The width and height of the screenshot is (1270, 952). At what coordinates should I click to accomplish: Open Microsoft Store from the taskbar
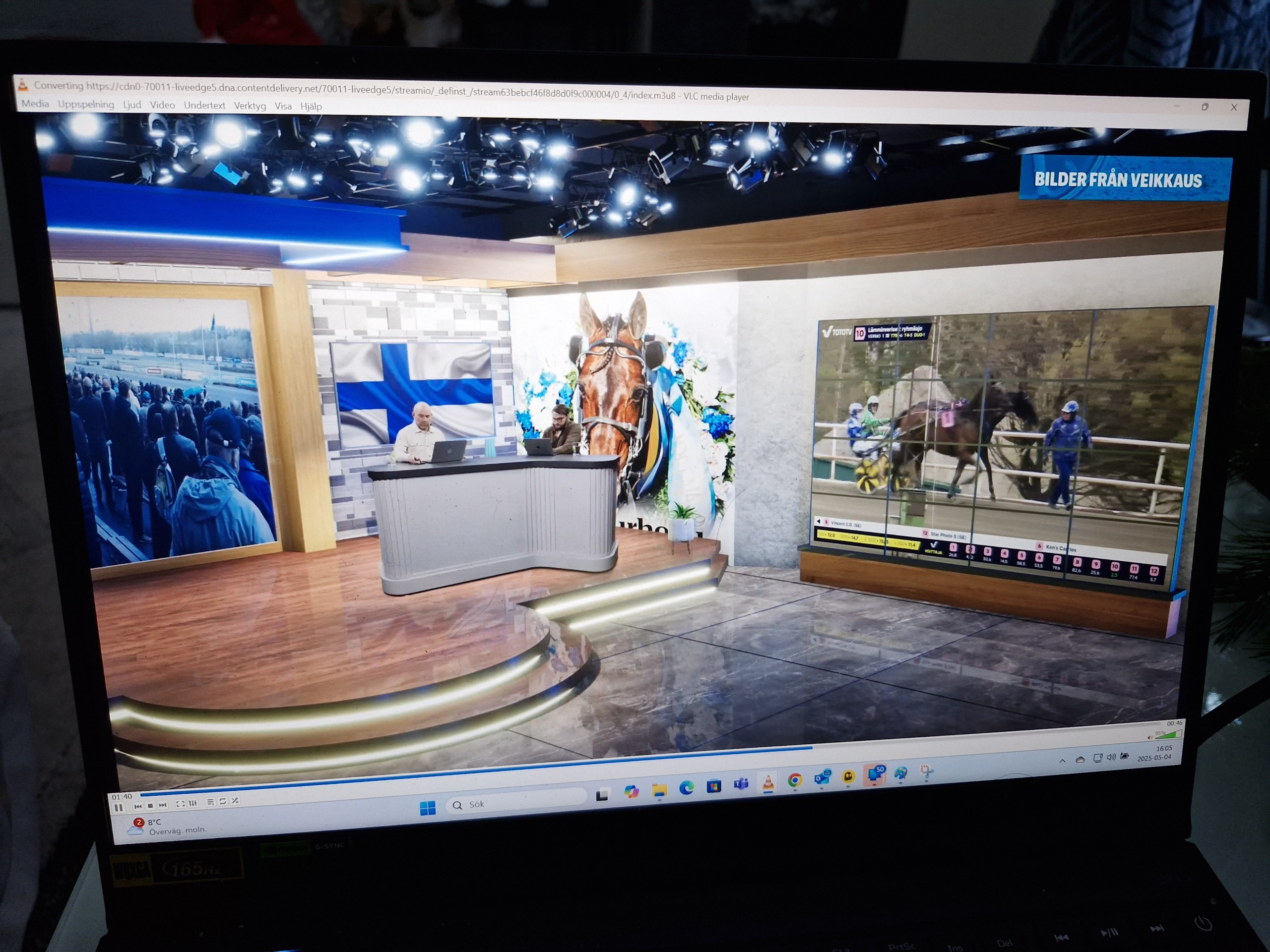pyautogui.click(x=714, y=785)
